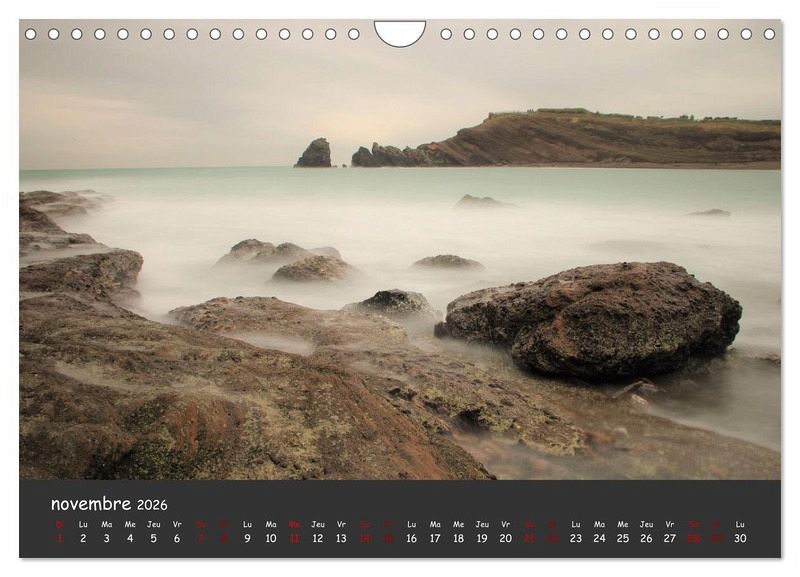800x577 pixels.
Task: Click date 30 at the strip's end
Action: [740, 538]
